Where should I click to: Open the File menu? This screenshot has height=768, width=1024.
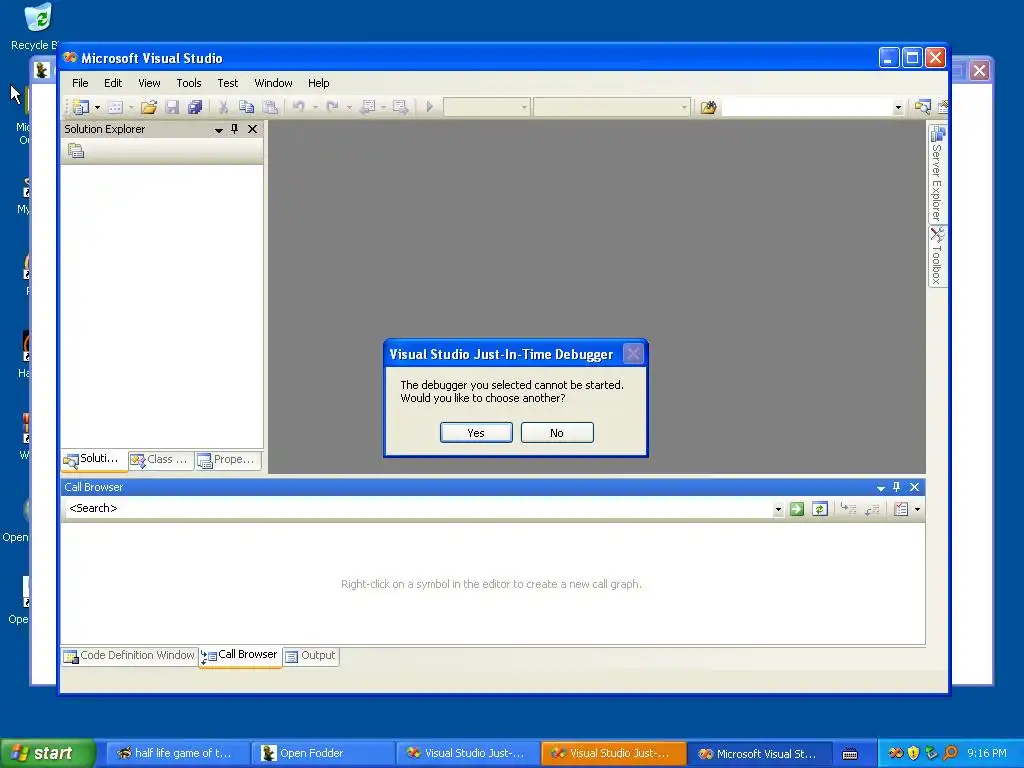pyautogui.click(x=80, y=83)
